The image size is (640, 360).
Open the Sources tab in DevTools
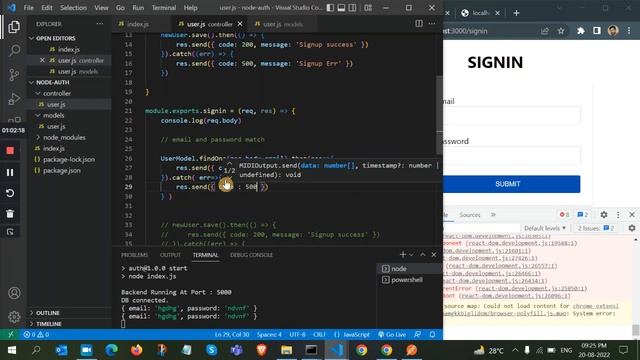tap(469, 215)
